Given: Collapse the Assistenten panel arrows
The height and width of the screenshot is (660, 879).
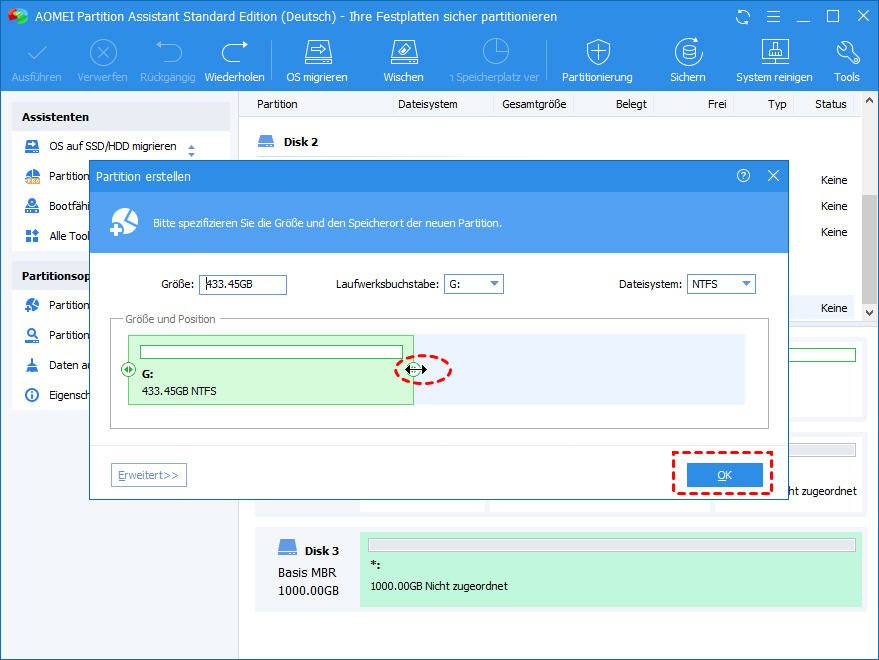Looking at the screenshot, I should coord(192,150).
